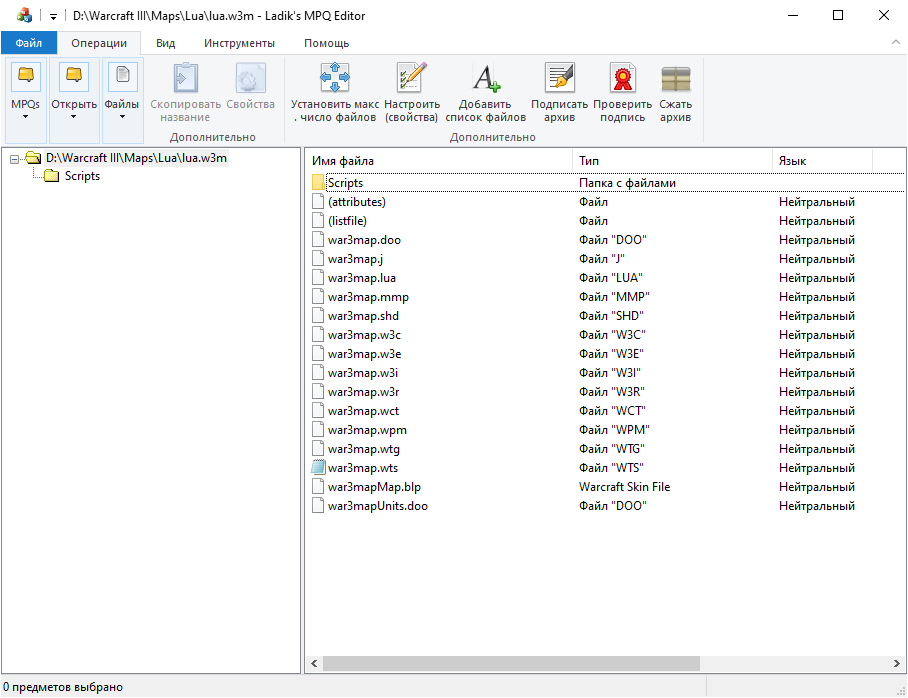Select the war3mapUnits.doo file
Viewport: 908px width, 698px height.
[x=378, y=506]
